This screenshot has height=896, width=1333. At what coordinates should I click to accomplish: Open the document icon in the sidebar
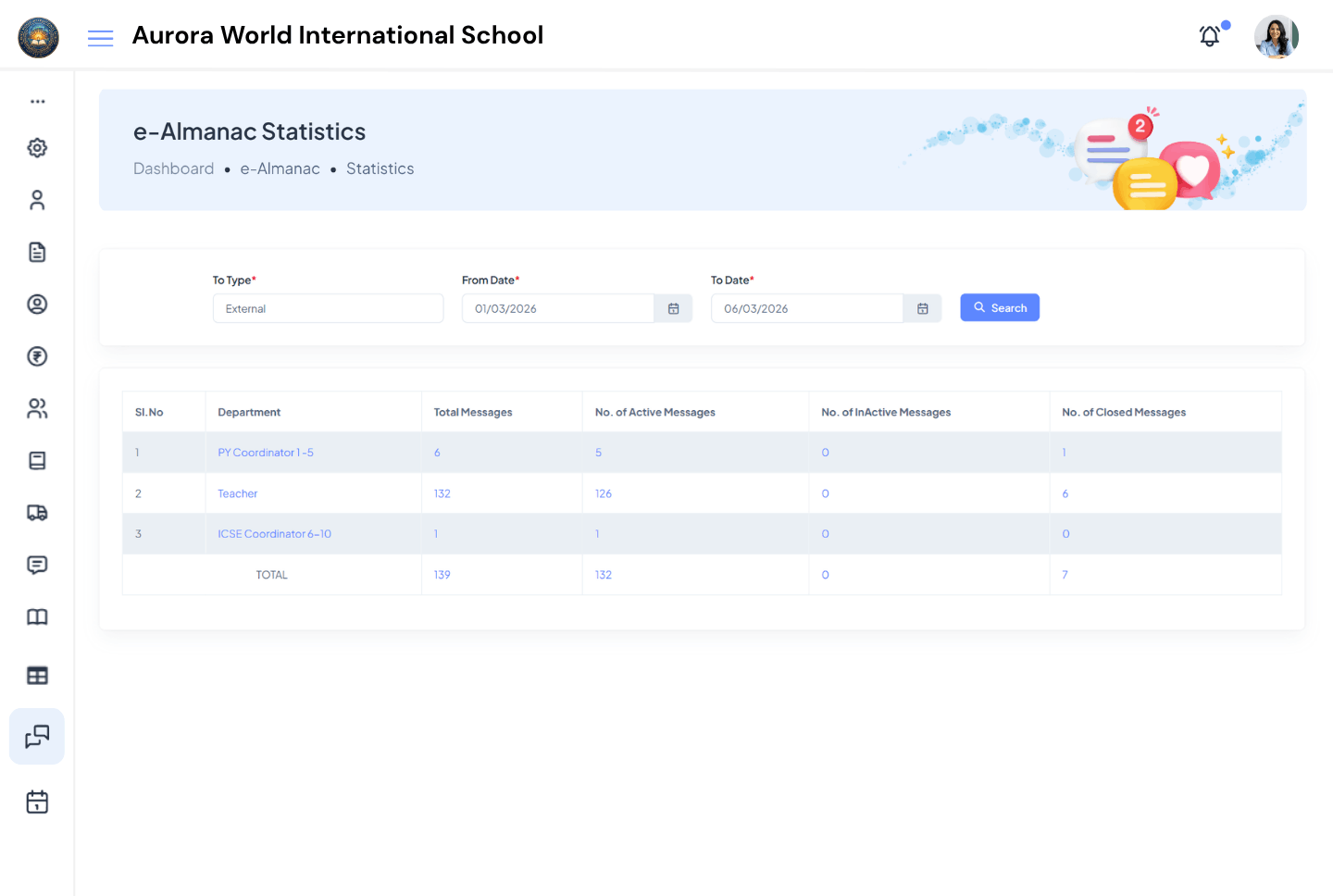pyautogui.click(x=37, y=252)
